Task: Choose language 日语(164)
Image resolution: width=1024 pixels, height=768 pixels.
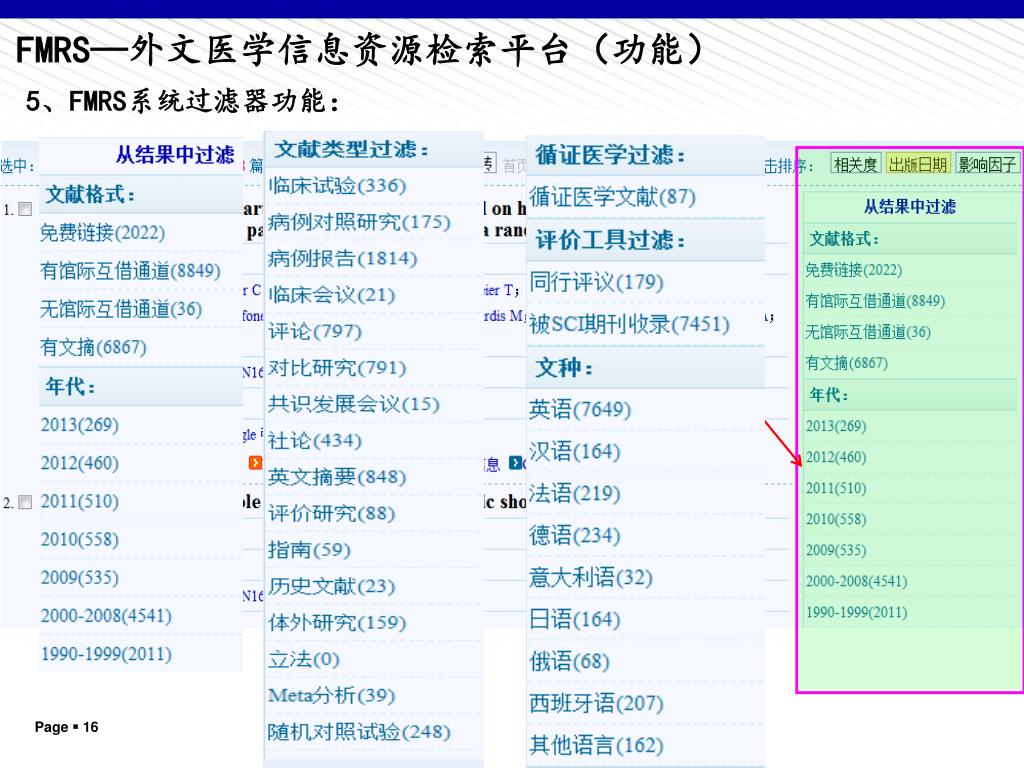Action: tap(575, 619)
